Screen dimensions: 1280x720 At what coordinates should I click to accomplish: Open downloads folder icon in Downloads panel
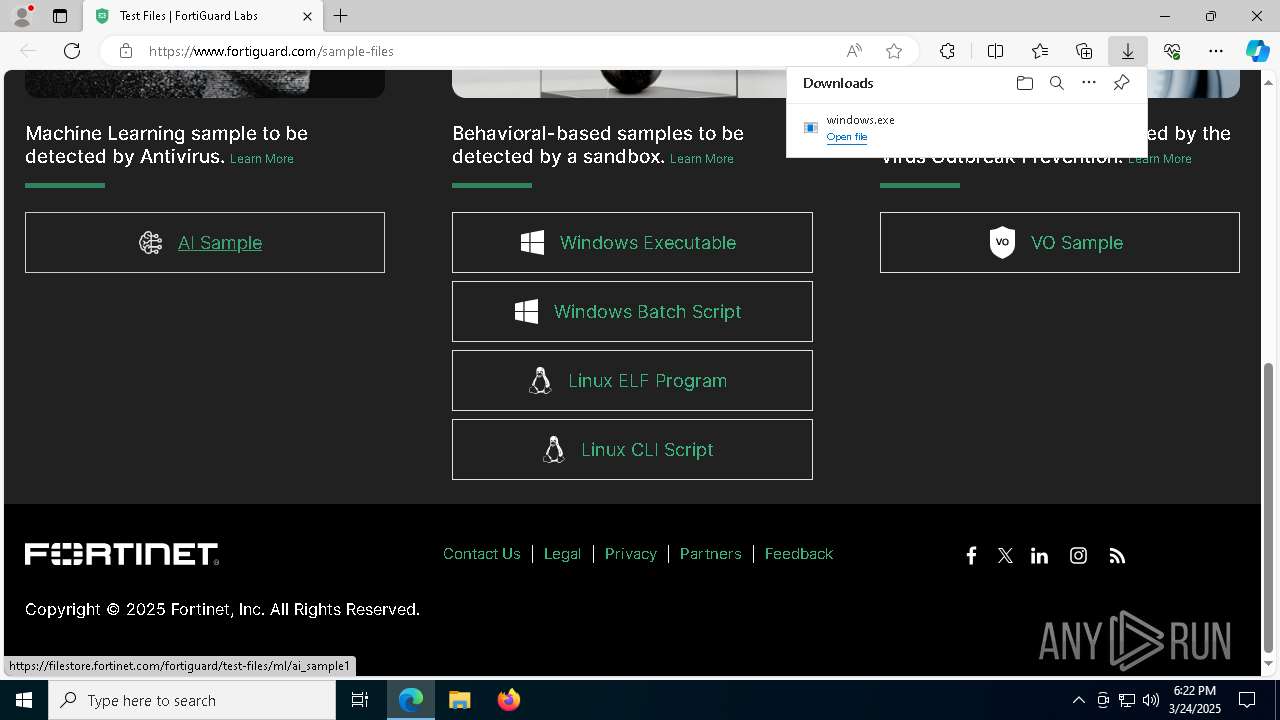[1024, 83]
